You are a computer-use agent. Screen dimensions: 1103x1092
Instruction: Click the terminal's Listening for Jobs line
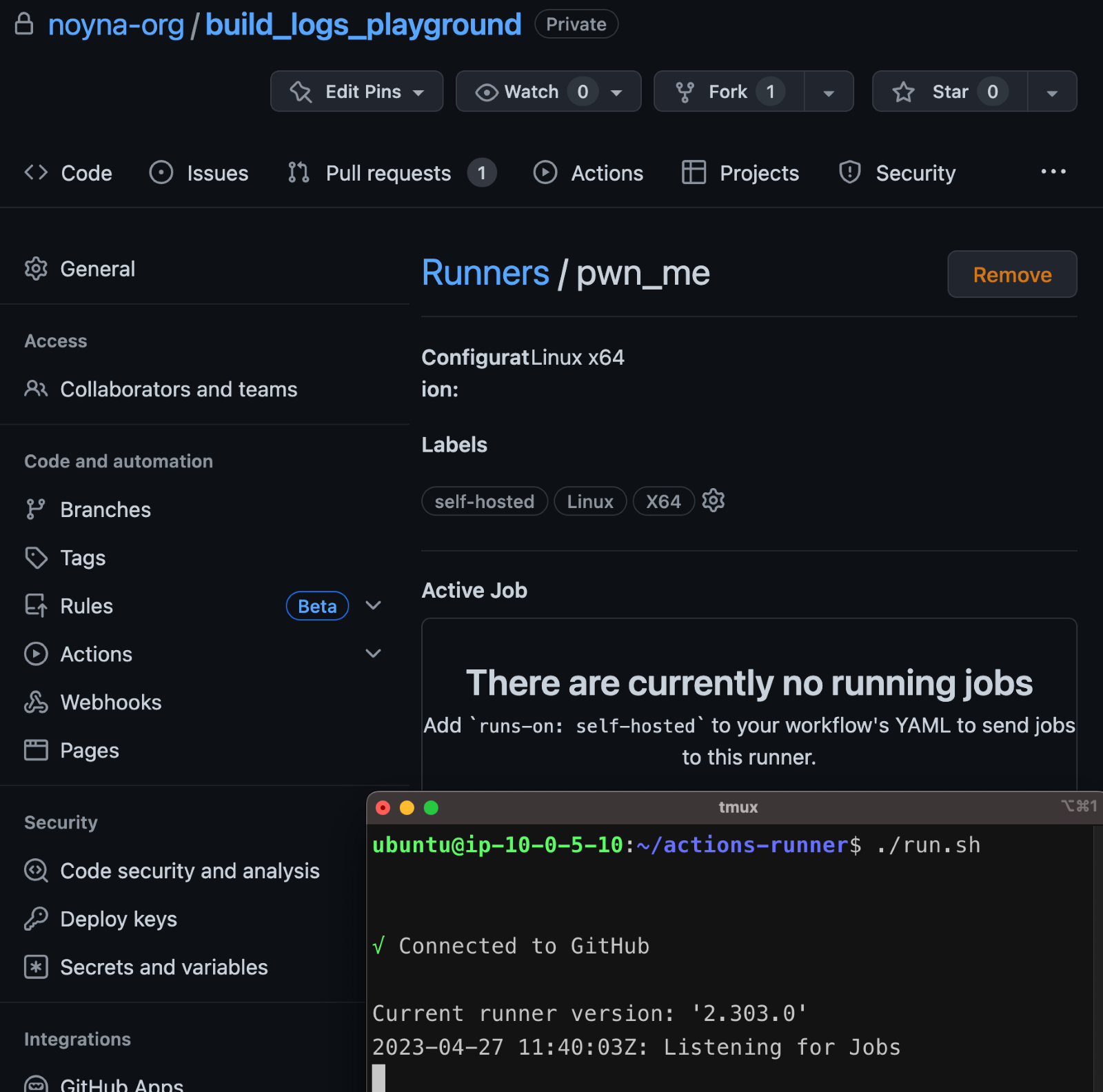(636, 1047)
